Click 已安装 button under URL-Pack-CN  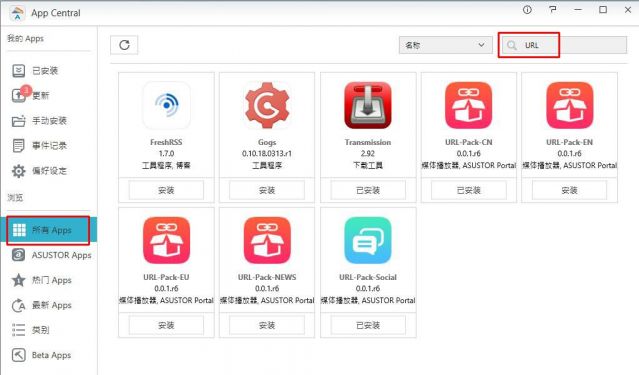point(469,190)
